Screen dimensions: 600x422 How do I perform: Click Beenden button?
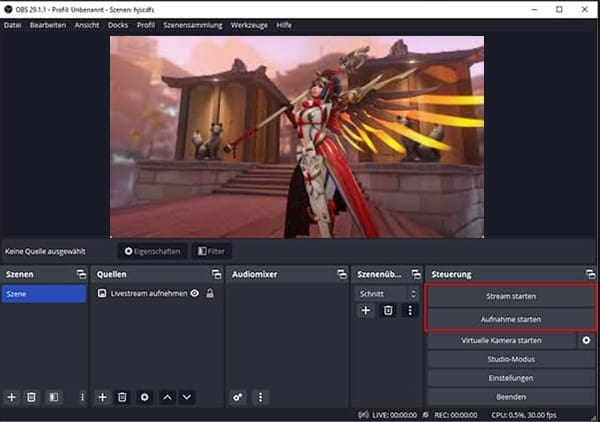point(511,397)
